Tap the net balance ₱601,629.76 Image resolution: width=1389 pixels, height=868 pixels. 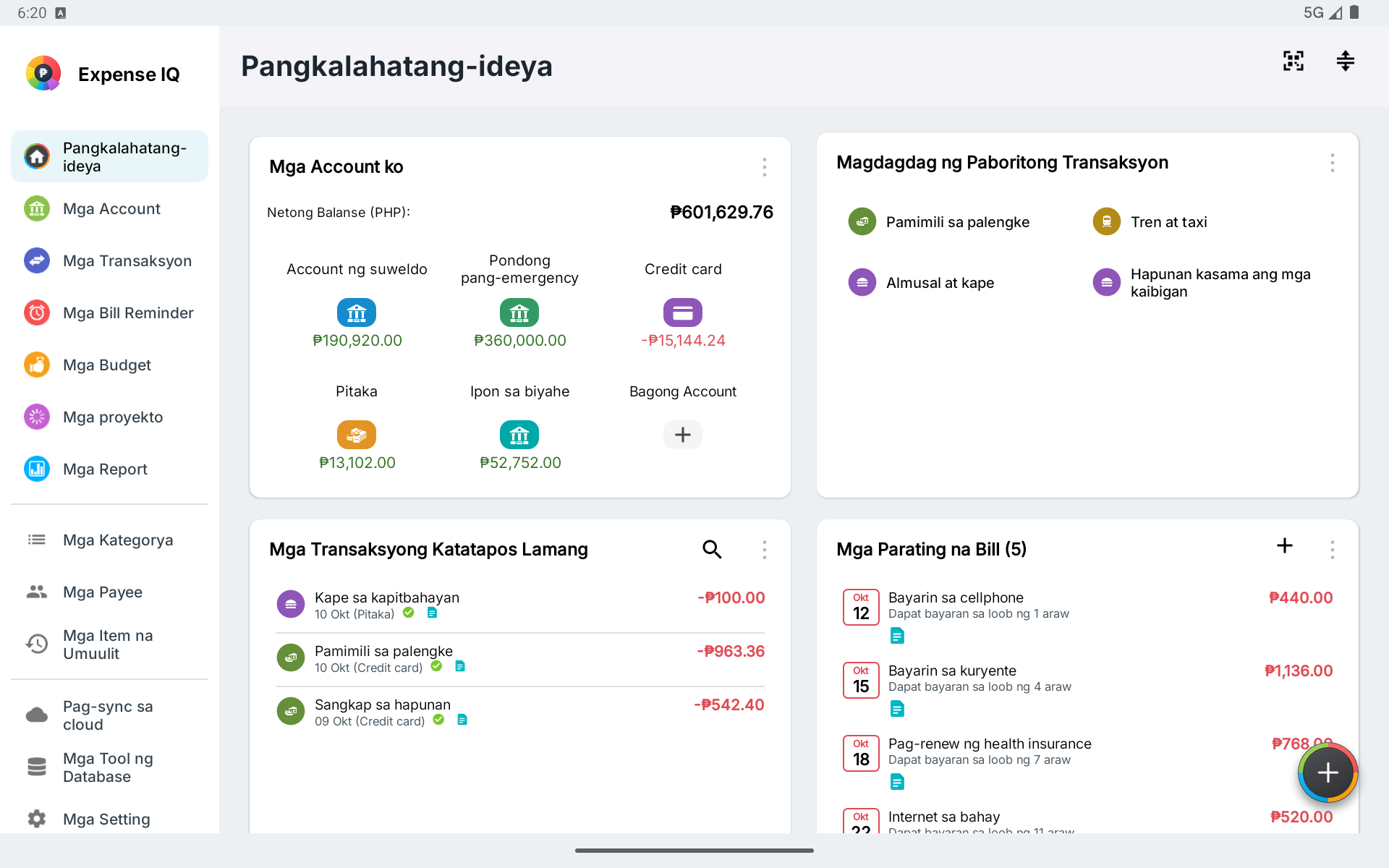[721, 212]
